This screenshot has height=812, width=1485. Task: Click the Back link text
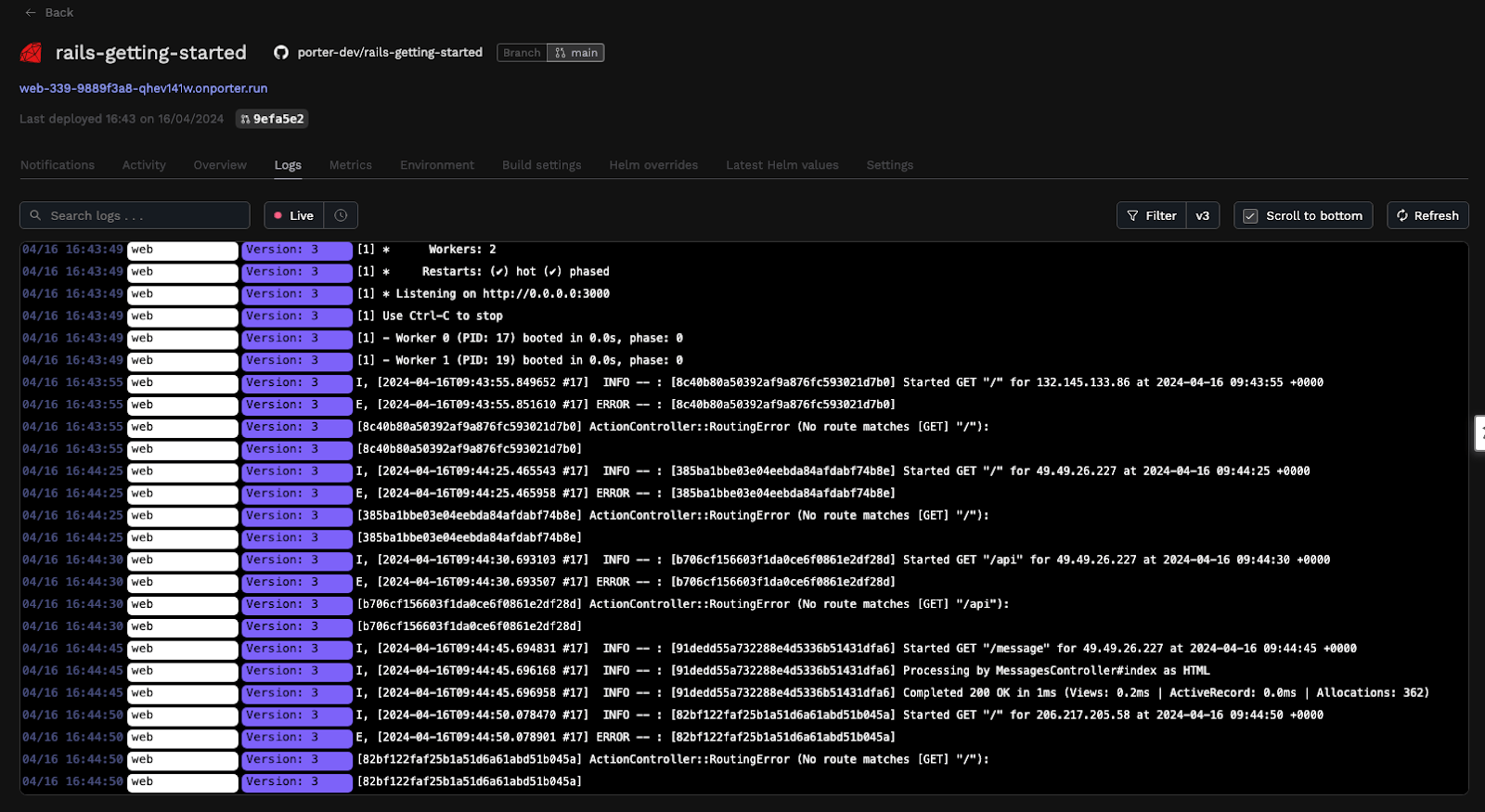(59, 13)
